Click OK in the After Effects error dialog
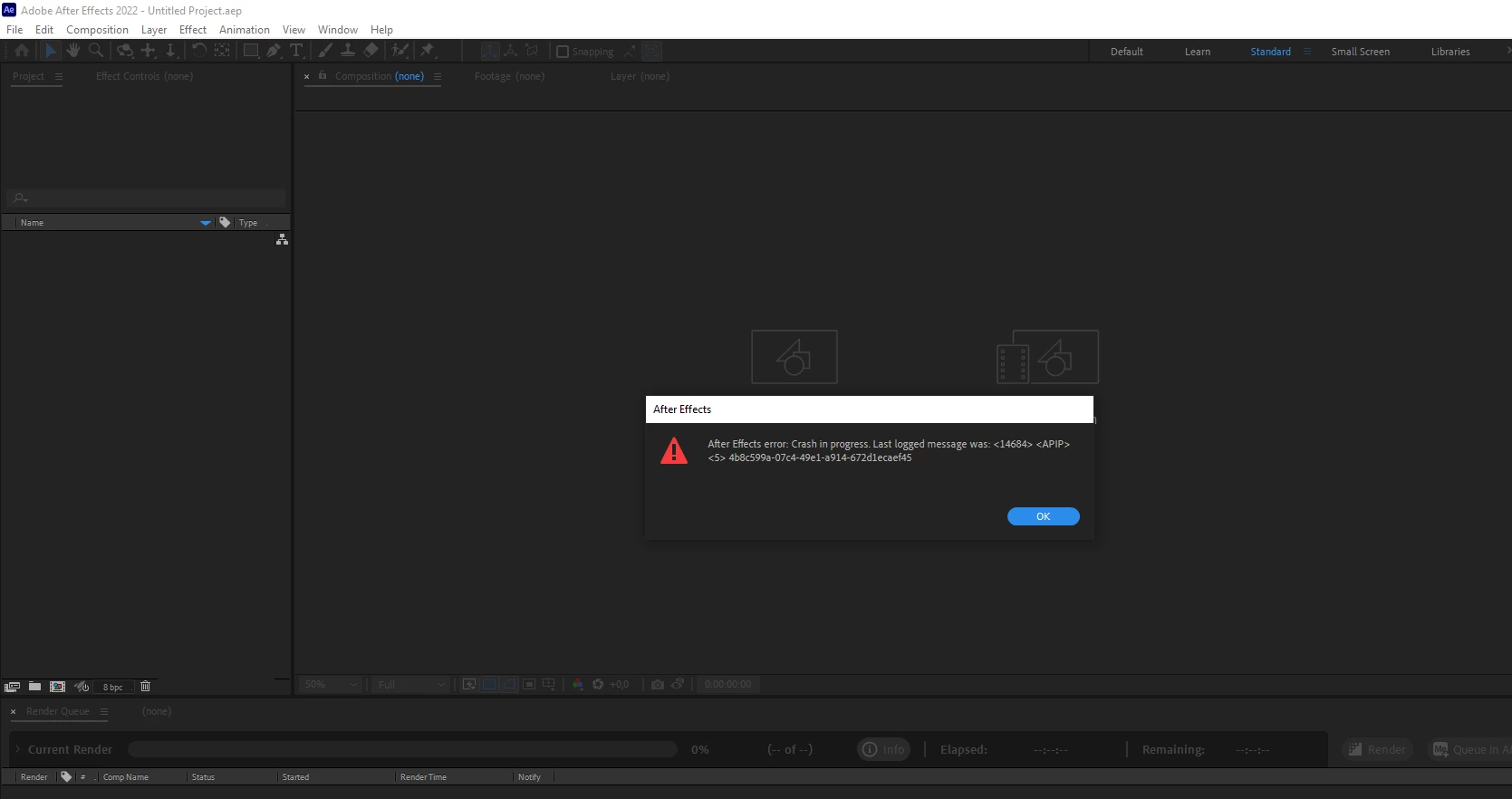 tap(1043, 516)
